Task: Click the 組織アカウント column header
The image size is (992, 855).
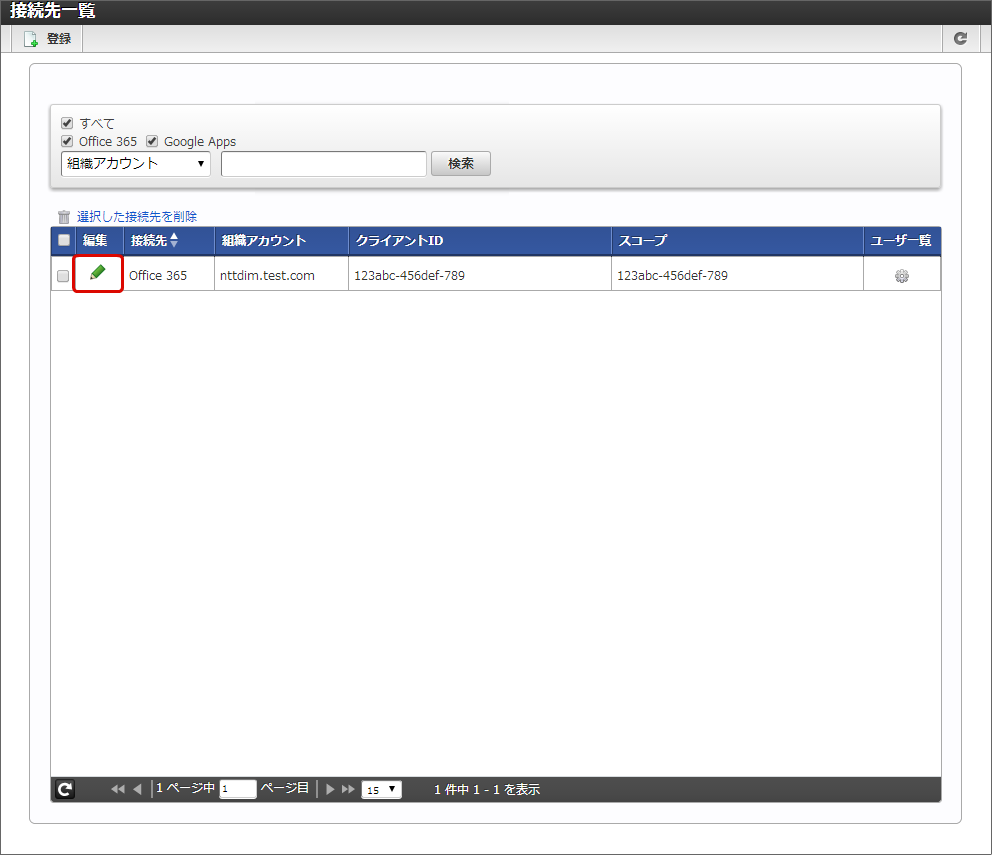Action: [282, 240]
